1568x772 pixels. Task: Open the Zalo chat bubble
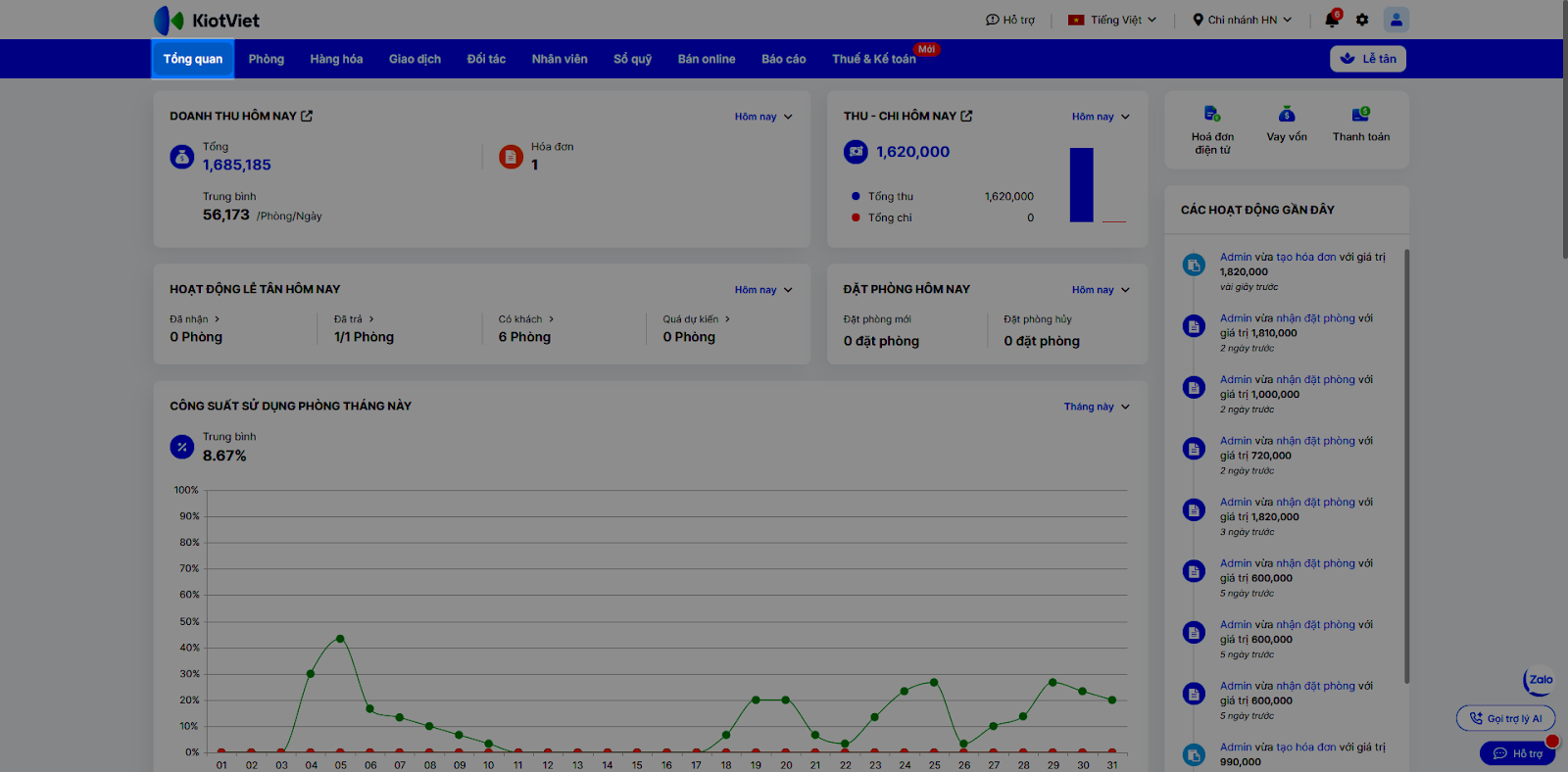click(1540, 680)
